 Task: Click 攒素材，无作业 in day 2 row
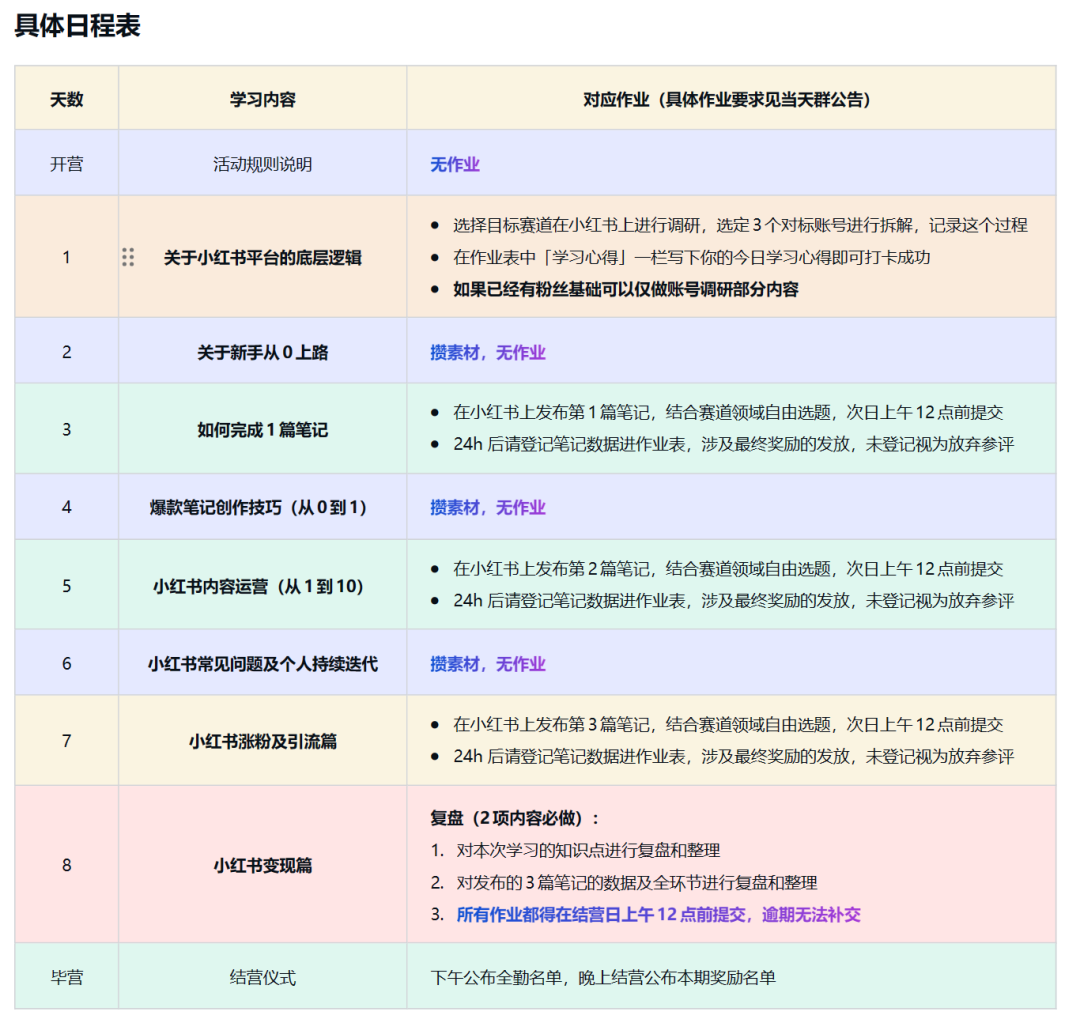[488, 352]
